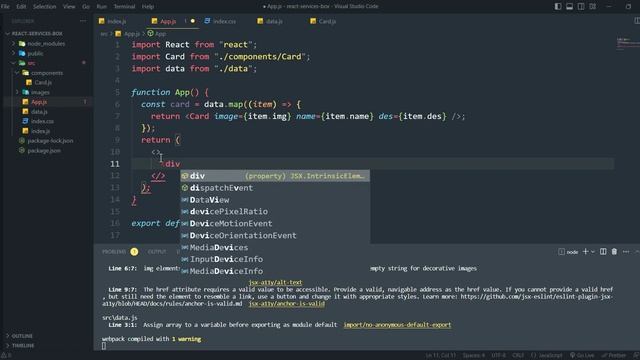This screenshot has width=640, height=360.
Task: Open the Help menu
Action: click(148, 7)
